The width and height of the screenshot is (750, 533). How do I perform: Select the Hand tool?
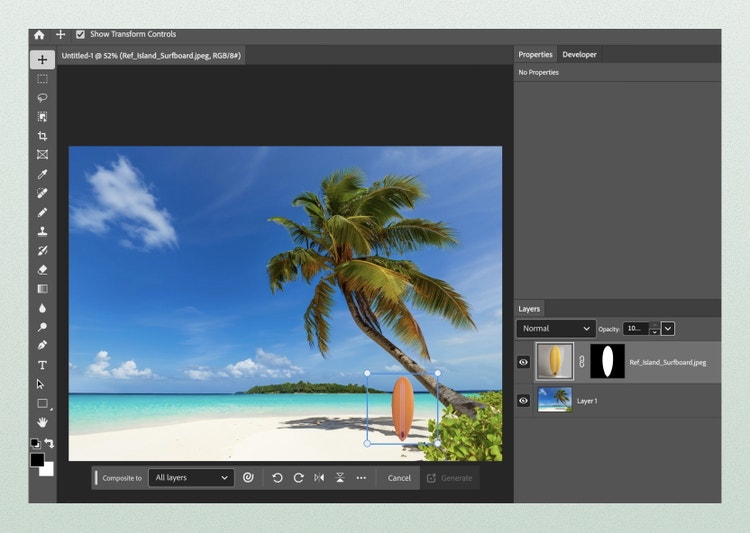[43, 422]
